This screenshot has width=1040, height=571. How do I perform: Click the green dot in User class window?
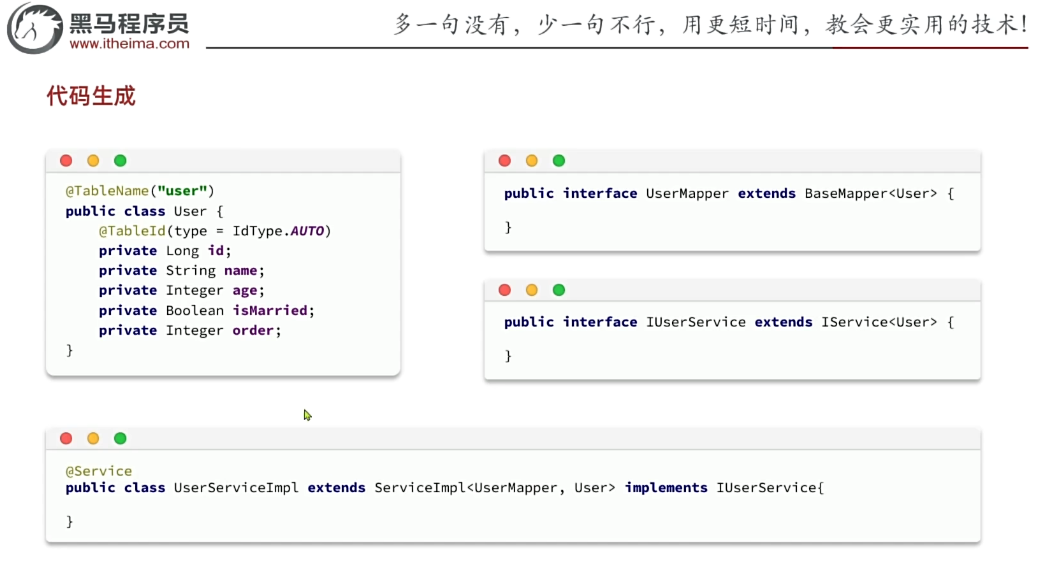tap(120, 161)
